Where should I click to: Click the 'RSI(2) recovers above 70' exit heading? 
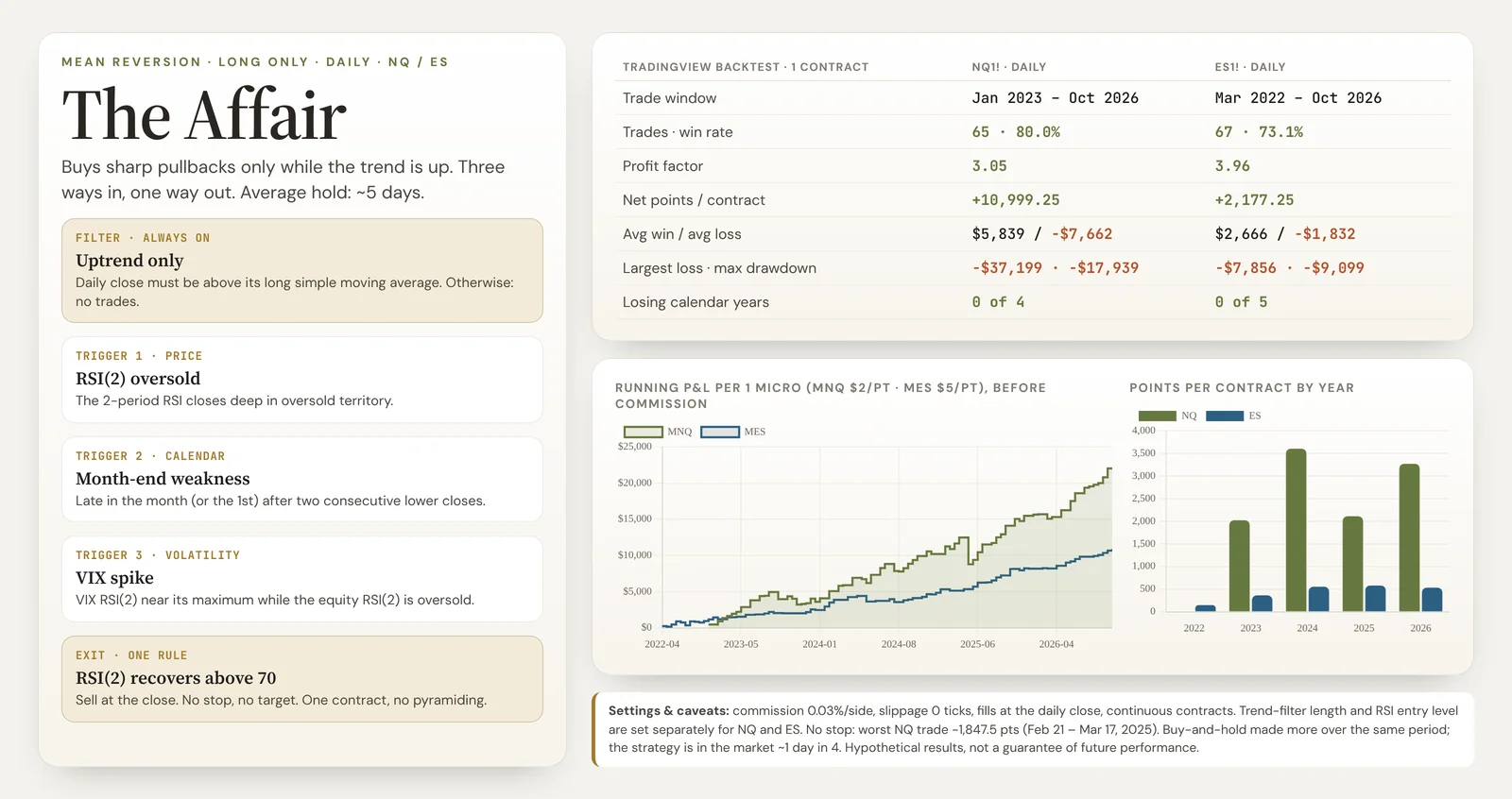pos(176,678)
